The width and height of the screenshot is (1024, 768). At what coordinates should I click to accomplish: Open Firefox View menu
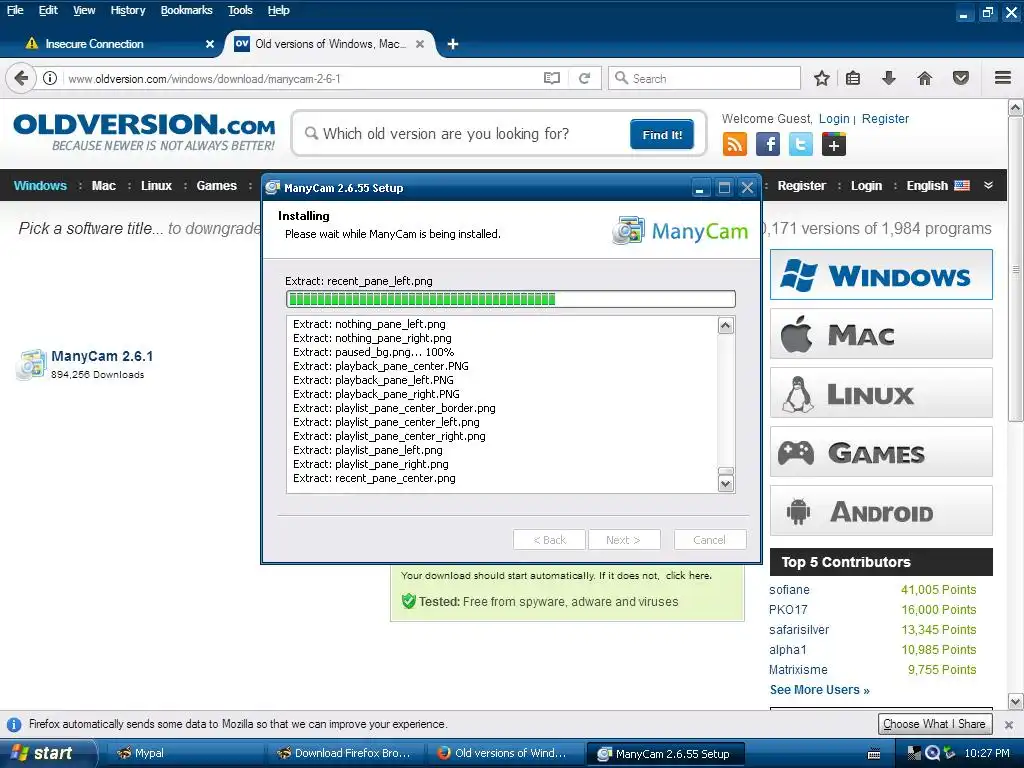(x=84, y=10)
